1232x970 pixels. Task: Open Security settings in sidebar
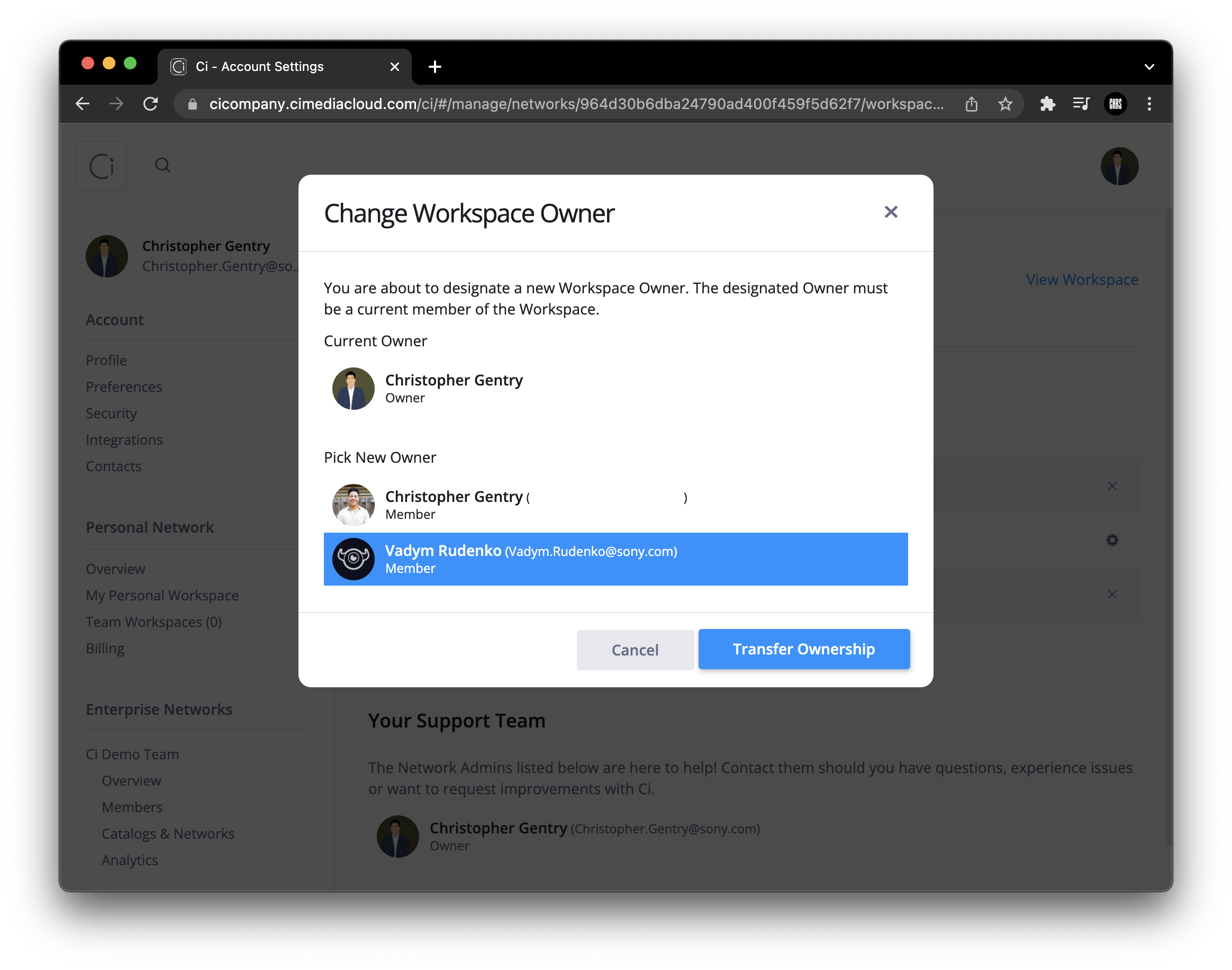coord(111,413)
